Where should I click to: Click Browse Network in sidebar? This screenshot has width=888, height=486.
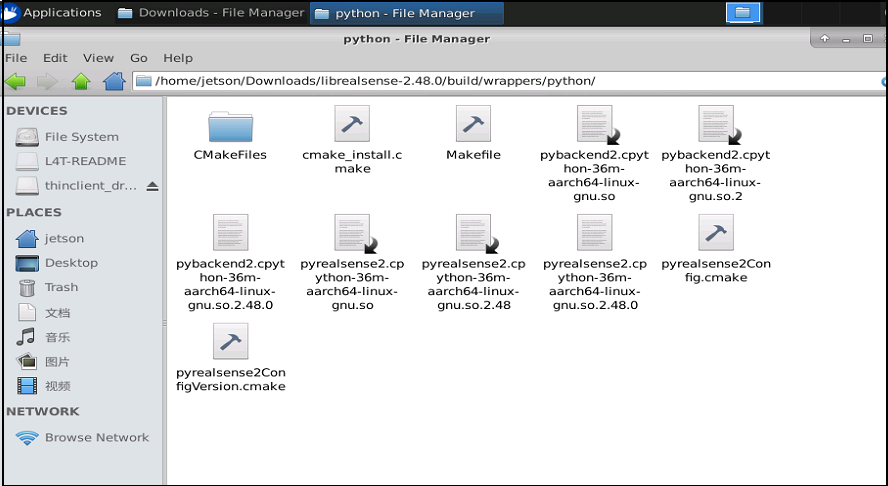(x=82, y=437)
